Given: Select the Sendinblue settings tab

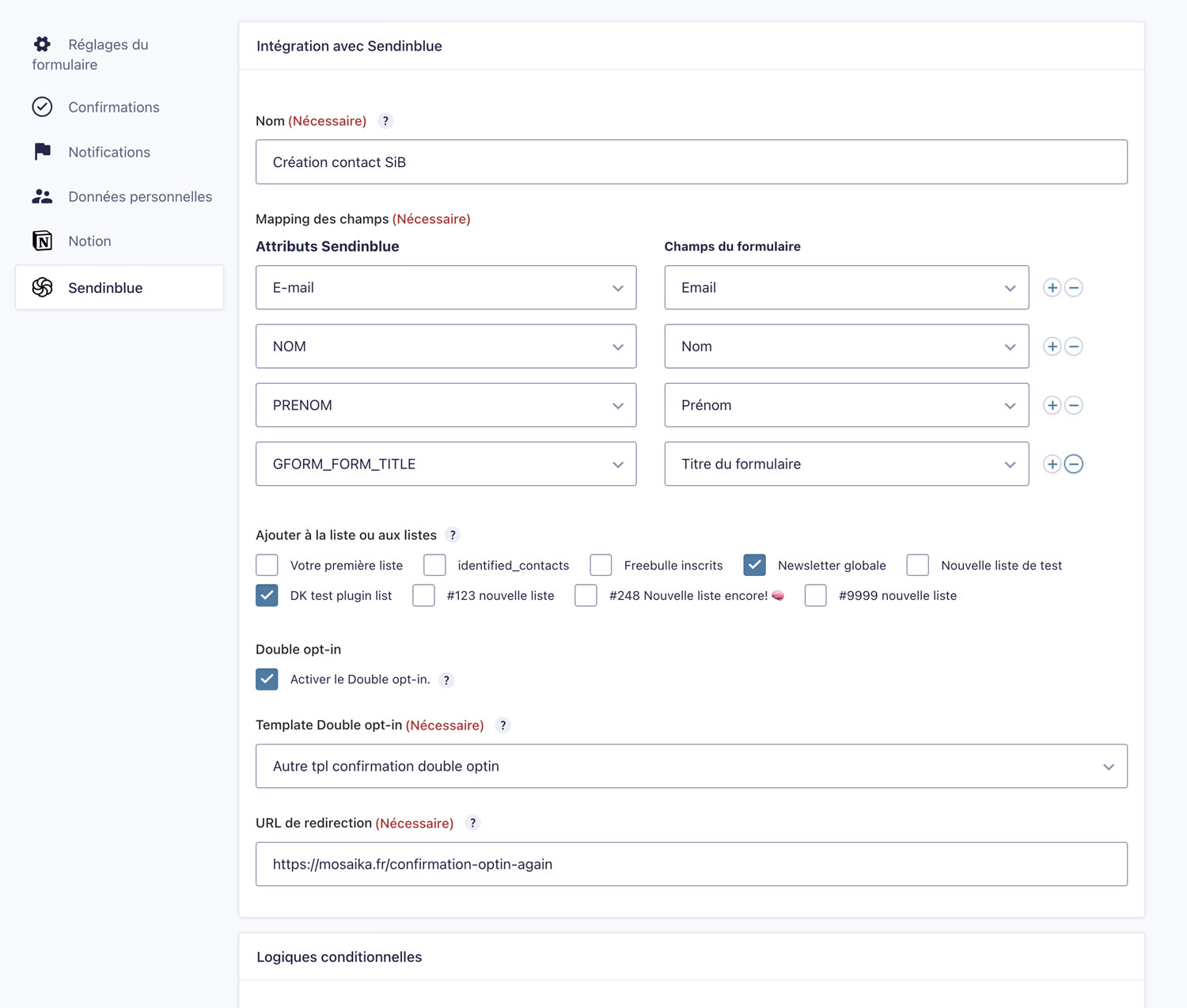Looking at the screenshot, I should click(119, 287).
